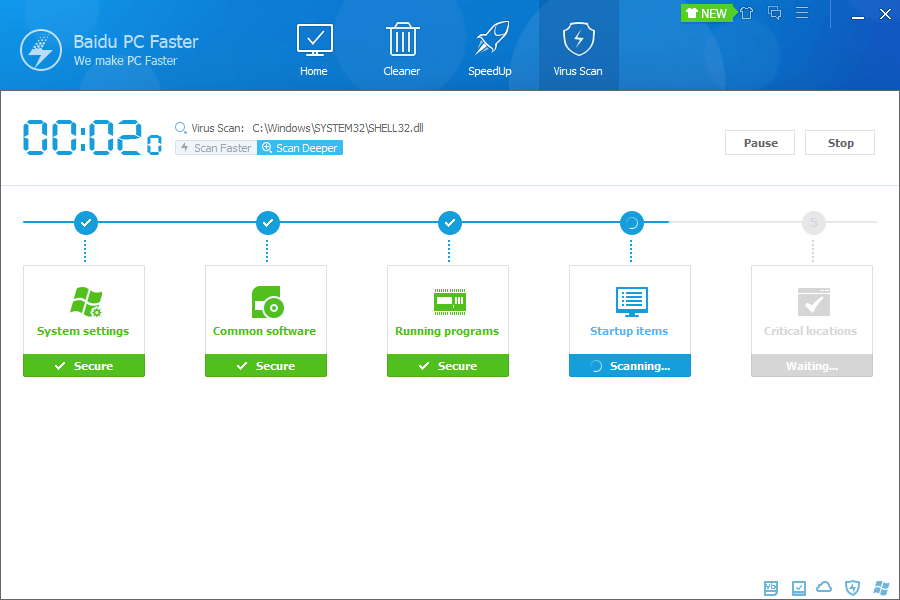Viewport: 900px width, 600px height.
Task: Click the Running programs step checkmark
Action: click(x=450, y=223)
